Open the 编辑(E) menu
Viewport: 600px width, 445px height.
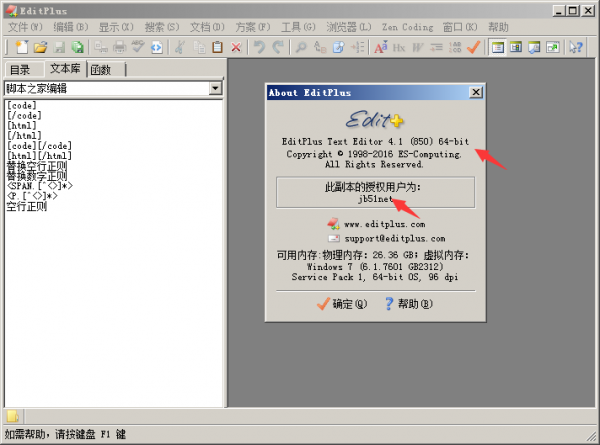click(71, 27)
